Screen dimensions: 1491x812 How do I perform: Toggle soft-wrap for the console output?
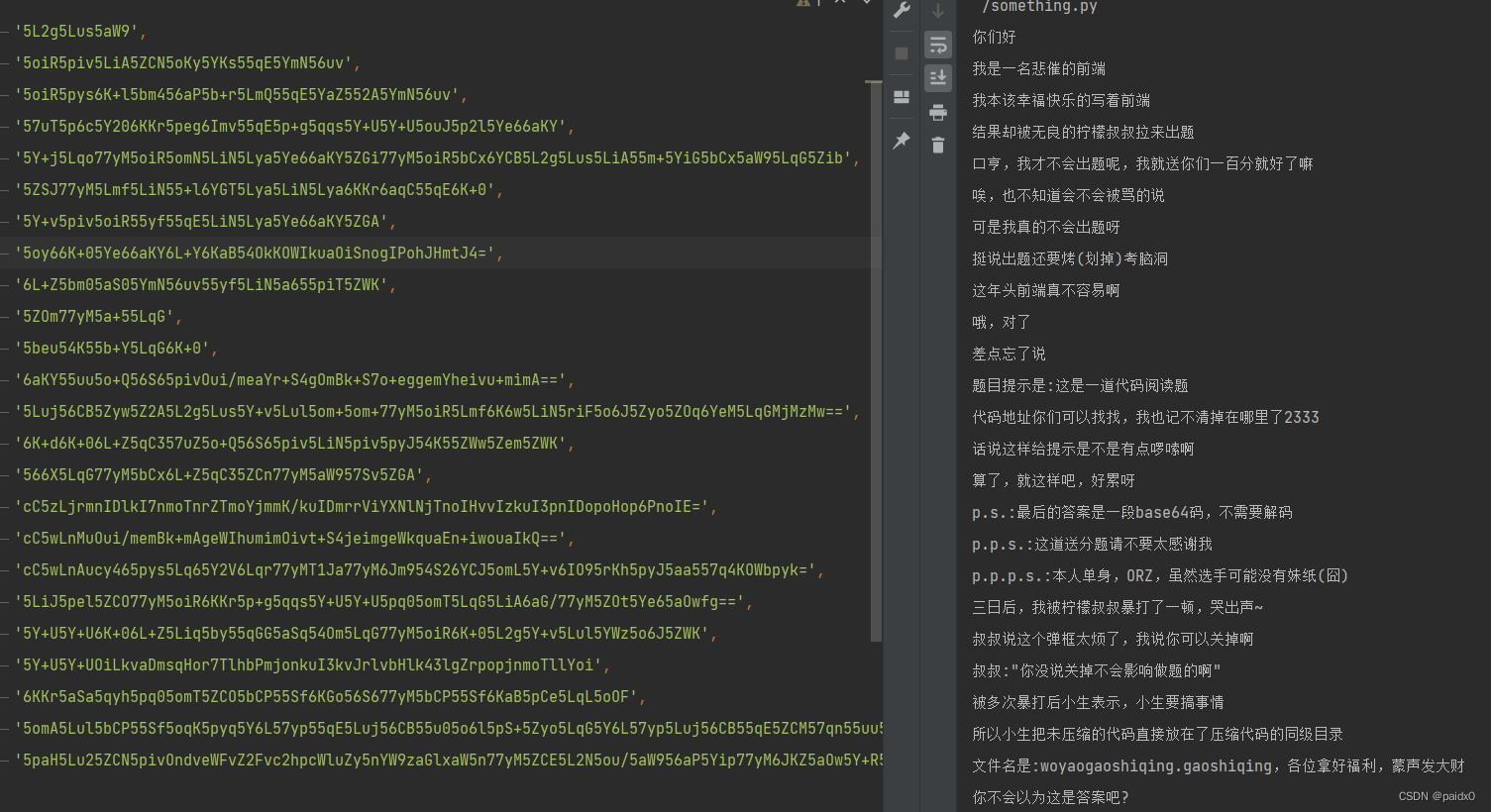[x=937, y=45]
